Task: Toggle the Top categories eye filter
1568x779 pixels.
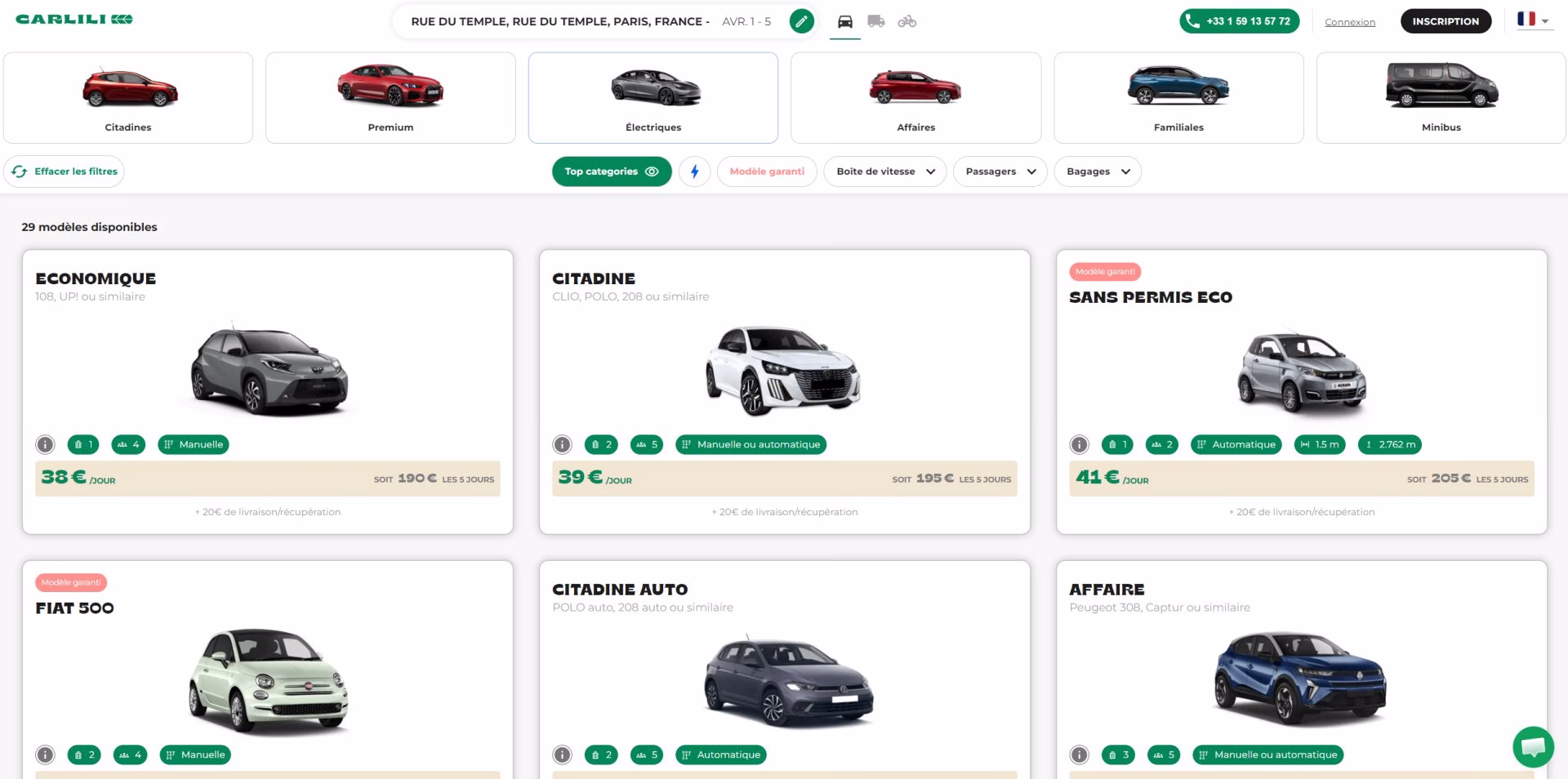Action: (x=612, y=171)
